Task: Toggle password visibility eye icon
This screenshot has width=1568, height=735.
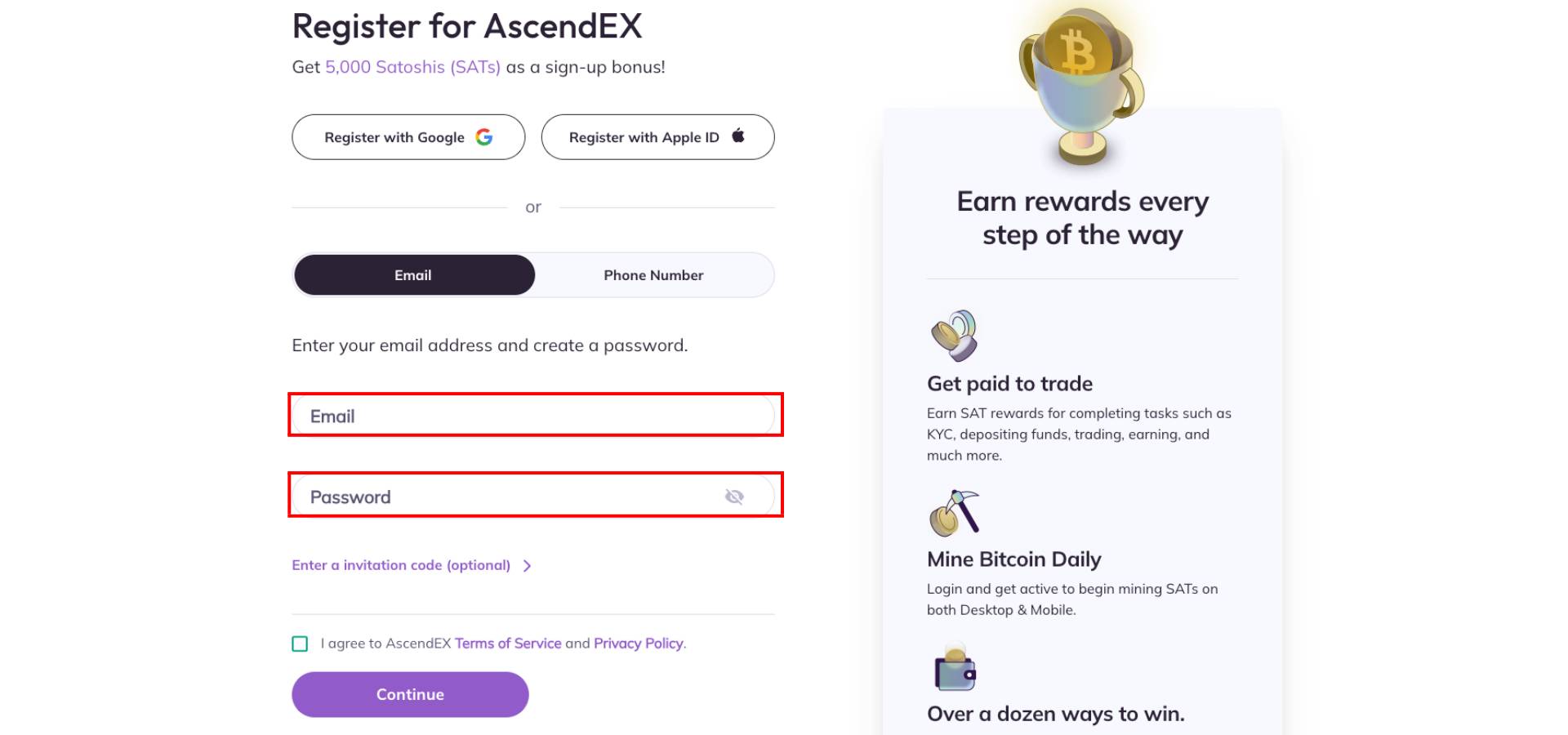Action: [734, 497]
